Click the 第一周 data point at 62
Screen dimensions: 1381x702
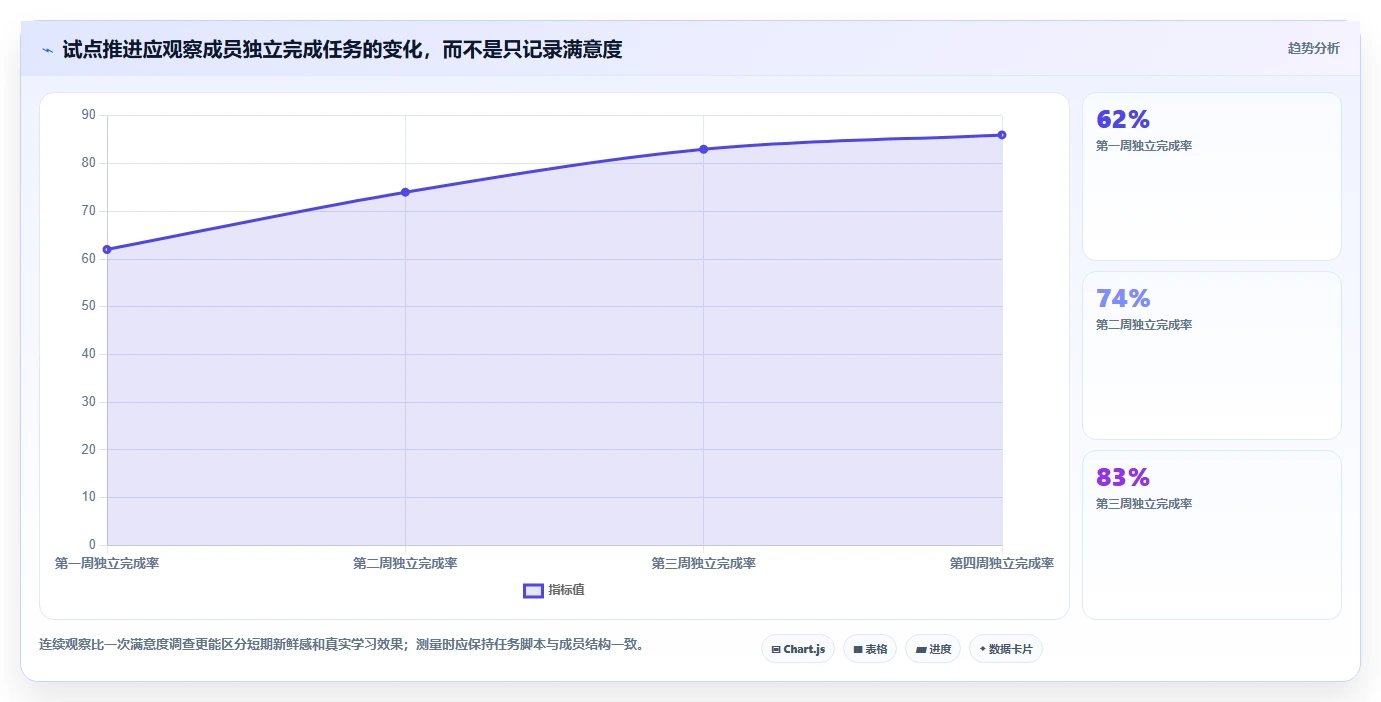(107, 249)
